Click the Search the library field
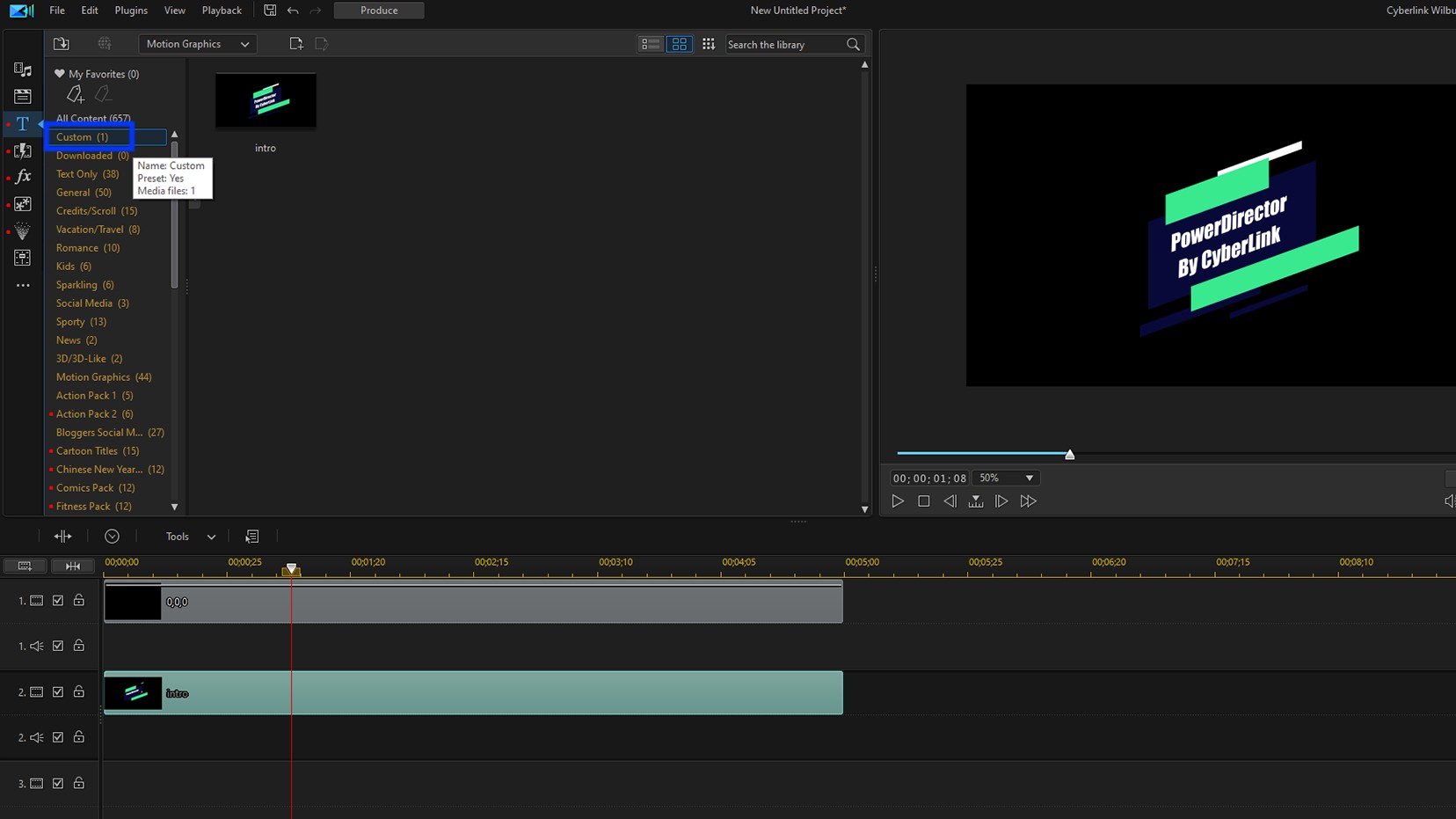Viewport: 1456px width, 819px height. [783, 45]
